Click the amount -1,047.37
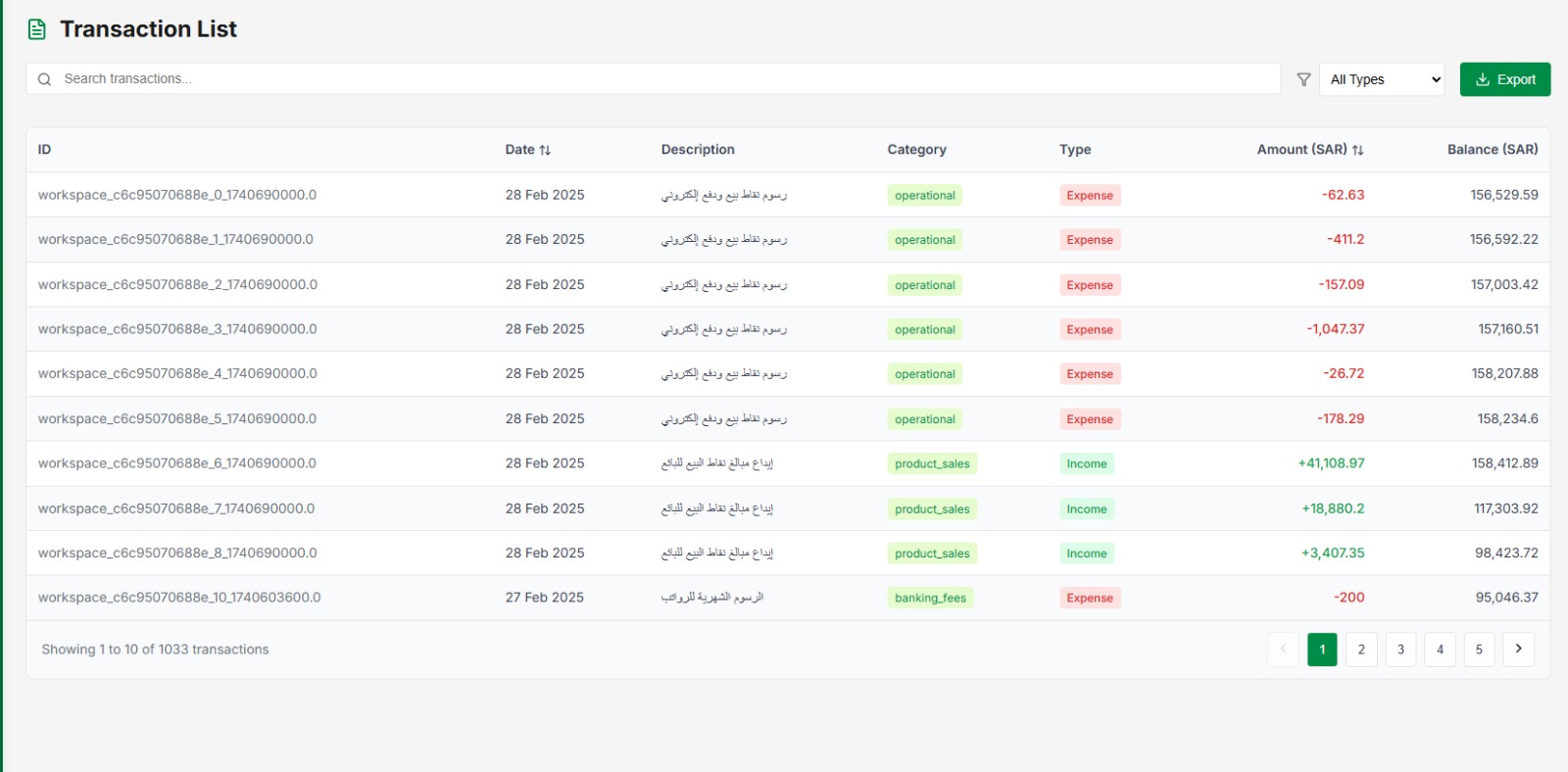The height and width of the screenshot is (772, 1568). tap(1335, 329)
